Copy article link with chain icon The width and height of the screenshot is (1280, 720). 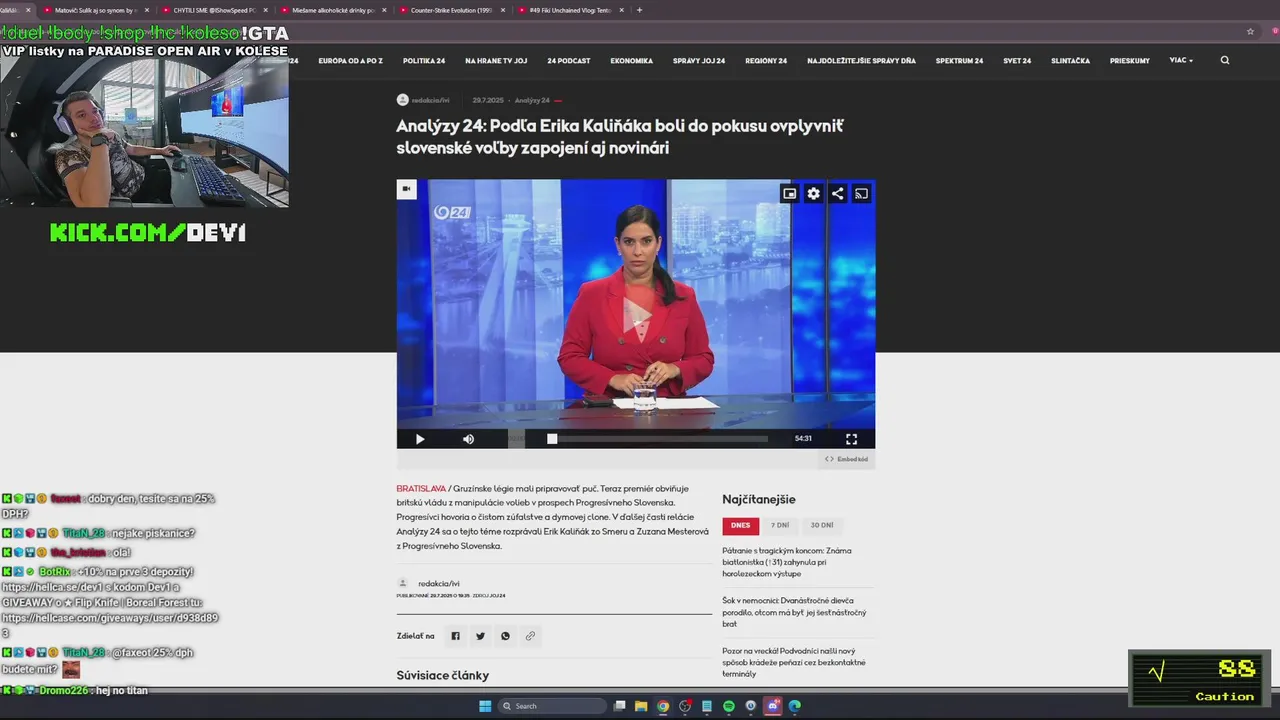pos(530,636)
